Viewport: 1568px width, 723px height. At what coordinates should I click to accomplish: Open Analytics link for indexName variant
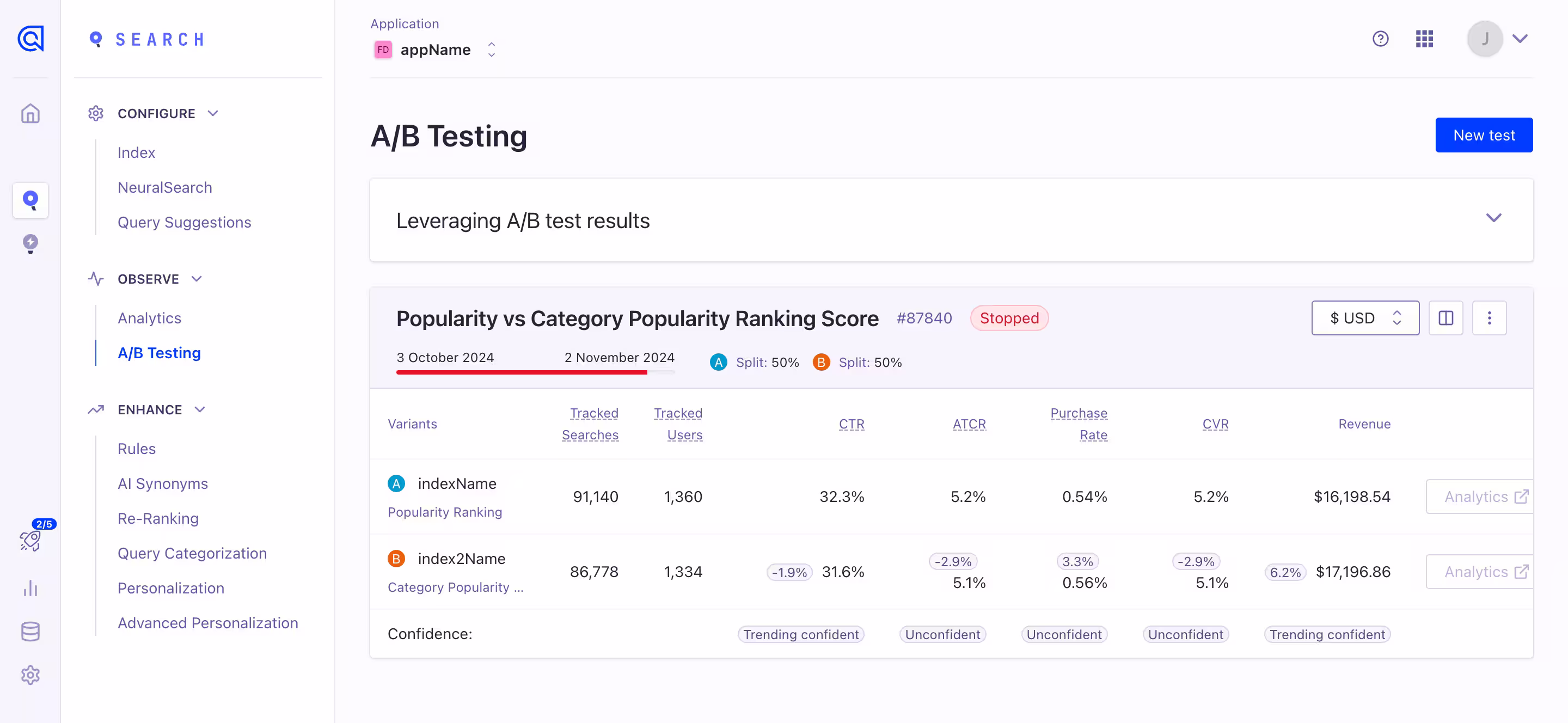1479,496
